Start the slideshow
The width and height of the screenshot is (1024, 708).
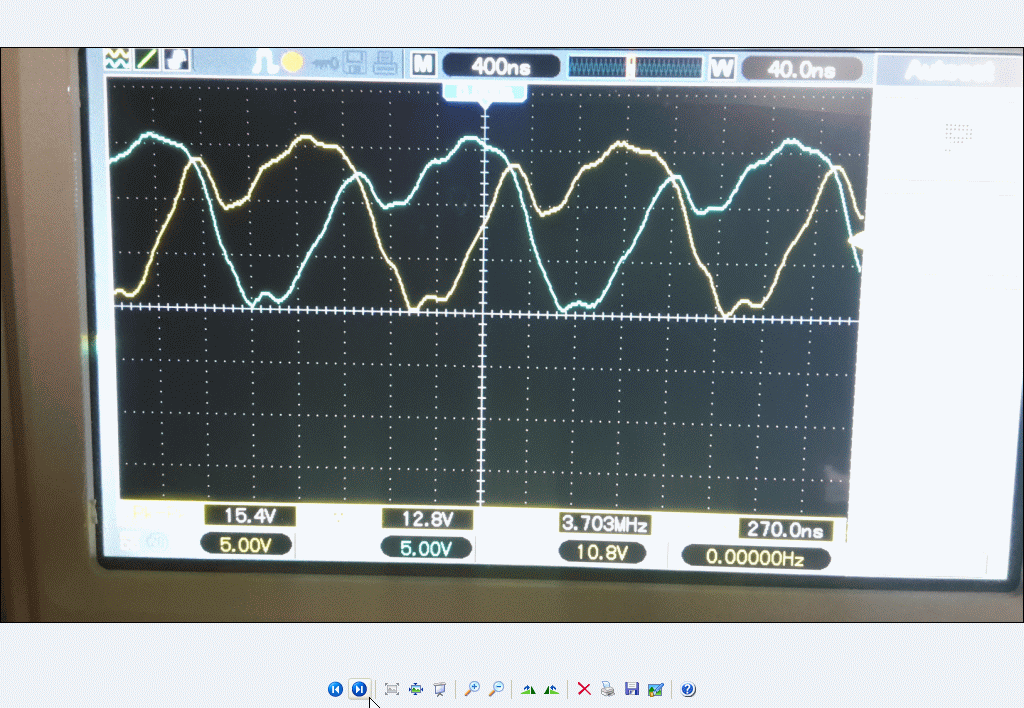click(439, 689)
